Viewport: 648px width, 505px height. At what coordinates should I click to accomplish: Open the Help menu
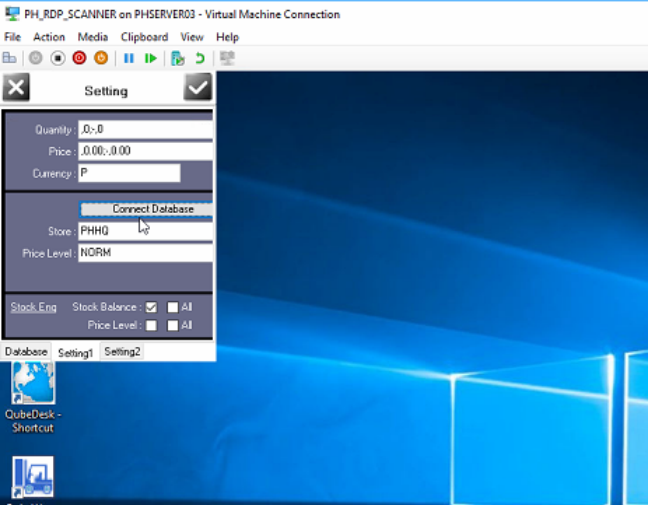click(x=227, y=37)
